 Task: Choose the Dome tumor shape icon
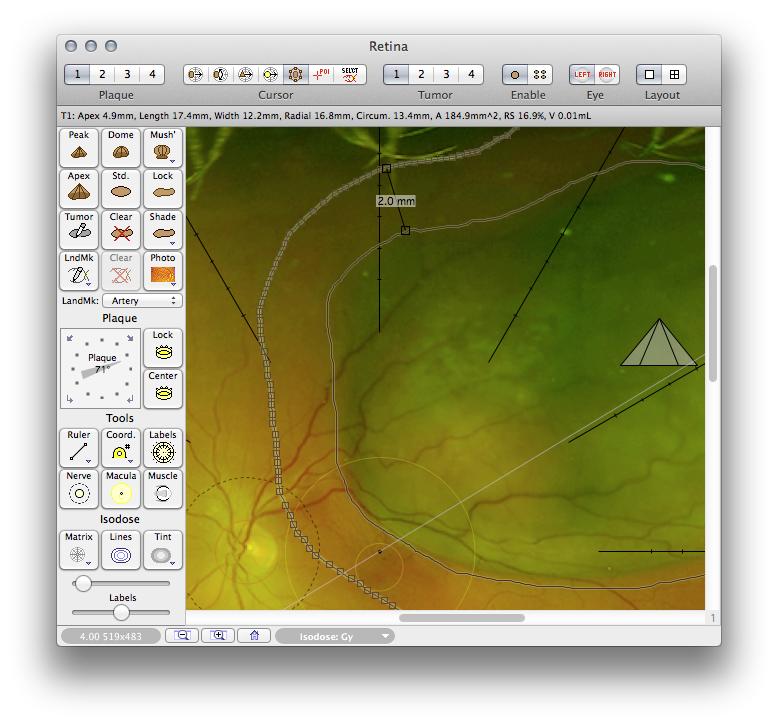(121, 148)
